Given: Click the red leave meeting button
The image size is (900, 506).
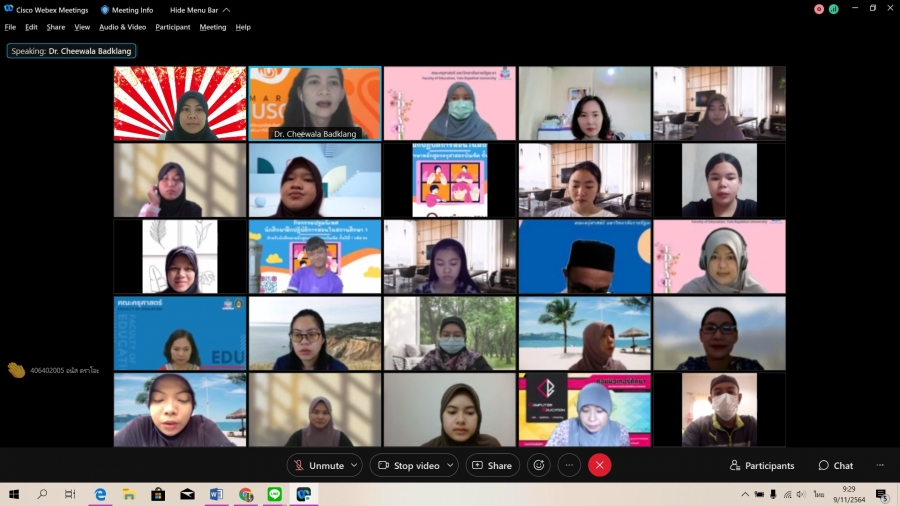Looking at the screenshot, I should click(599, 465).
